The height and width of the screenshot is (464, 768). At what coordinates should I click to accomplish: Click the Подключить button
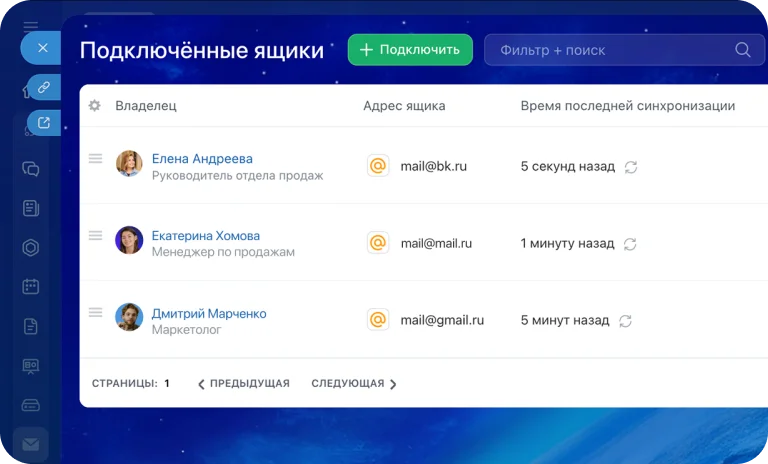(x=410, y=50)
